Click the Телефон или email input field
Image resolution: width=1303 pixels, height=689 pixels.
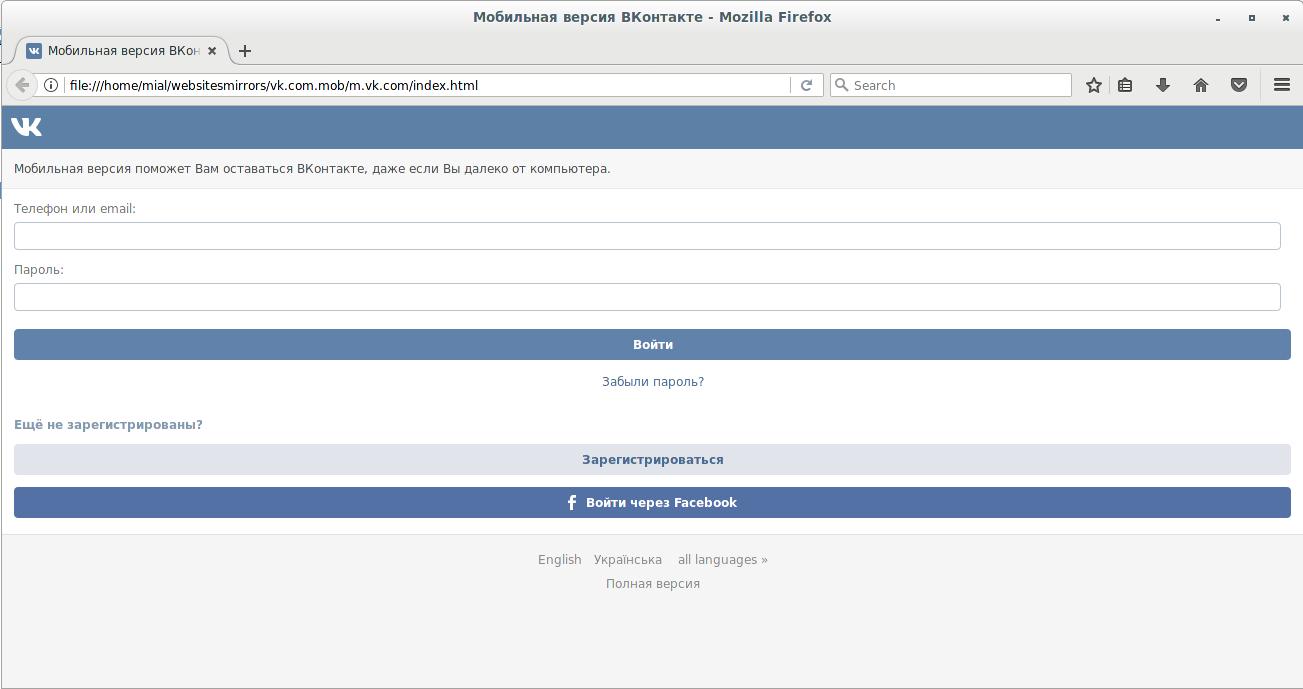click(x=647, y=236)
